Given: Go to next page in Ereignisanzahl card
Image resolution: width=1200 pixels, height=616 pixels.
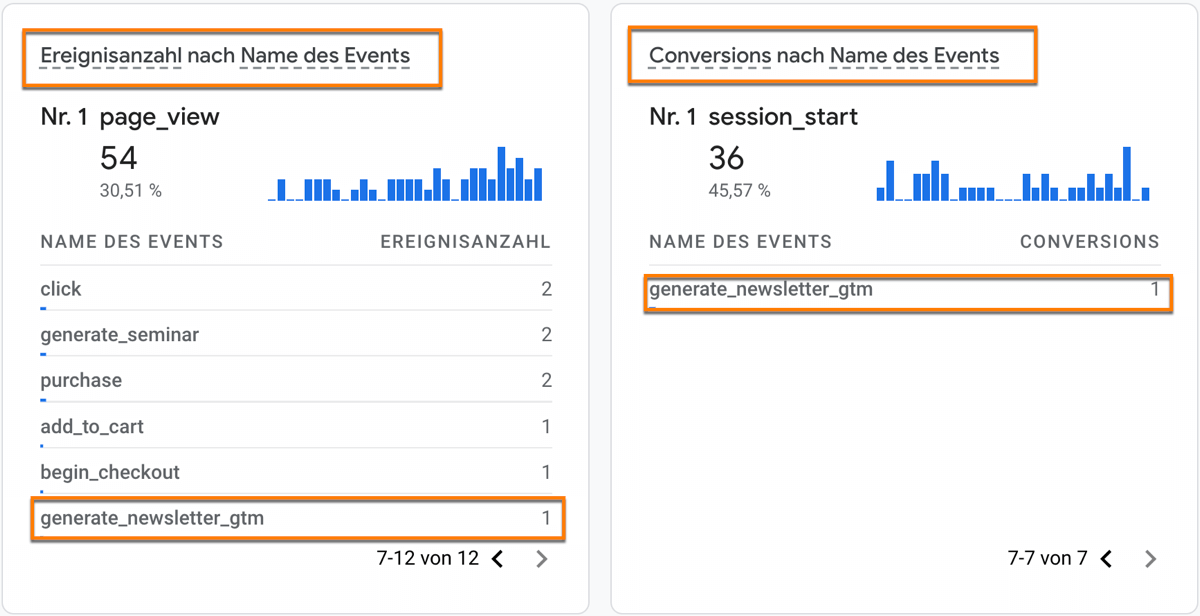Looking at the screenshot, I should pos(542,559).
